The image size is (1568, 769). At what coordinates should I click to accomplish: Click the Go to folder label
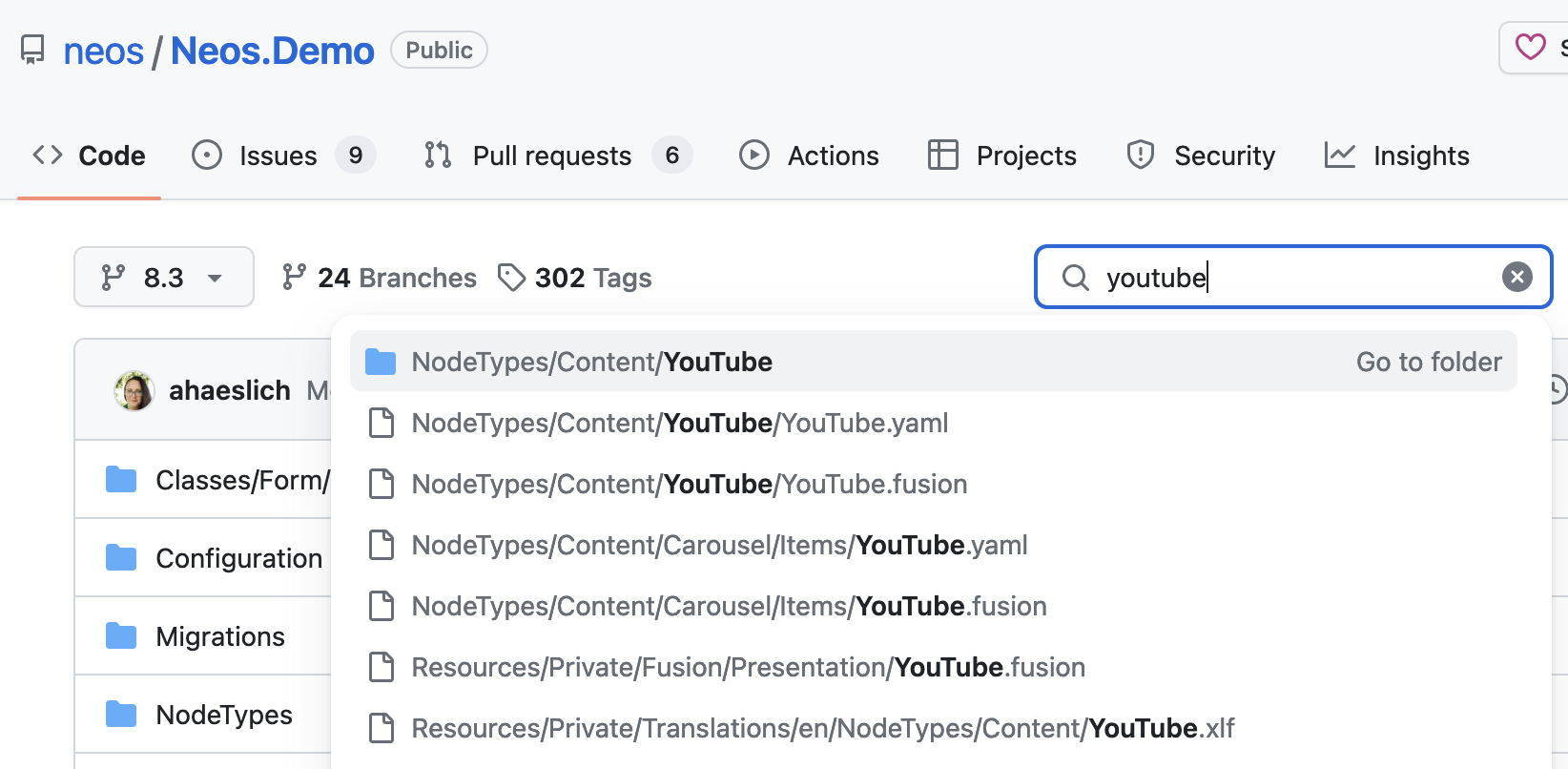[1429, 362]
